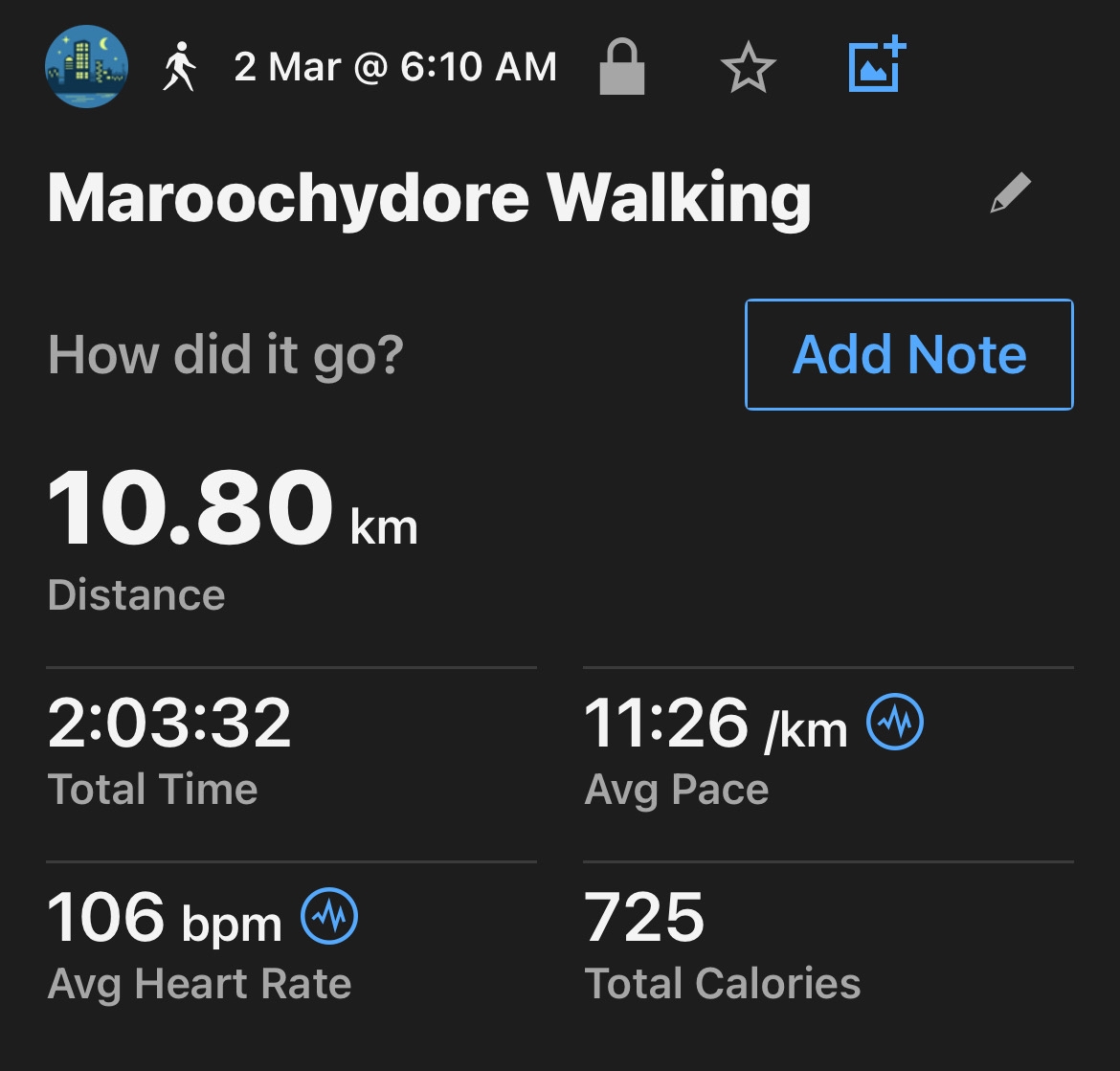Open the Avg Heart Rate chart icon
The height and width of the screenshot is (1071, 1120).
click(329, 916)
